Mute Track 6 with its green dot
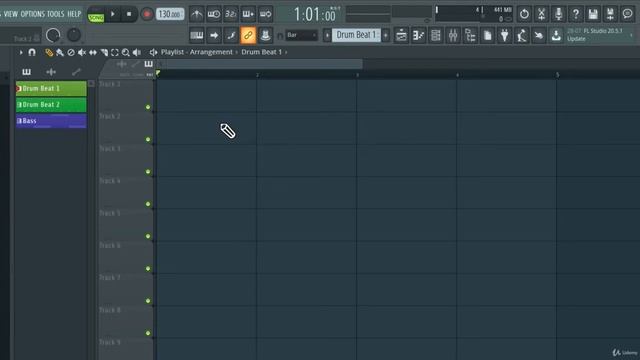 pyautogui.click(x=148, y=269)
